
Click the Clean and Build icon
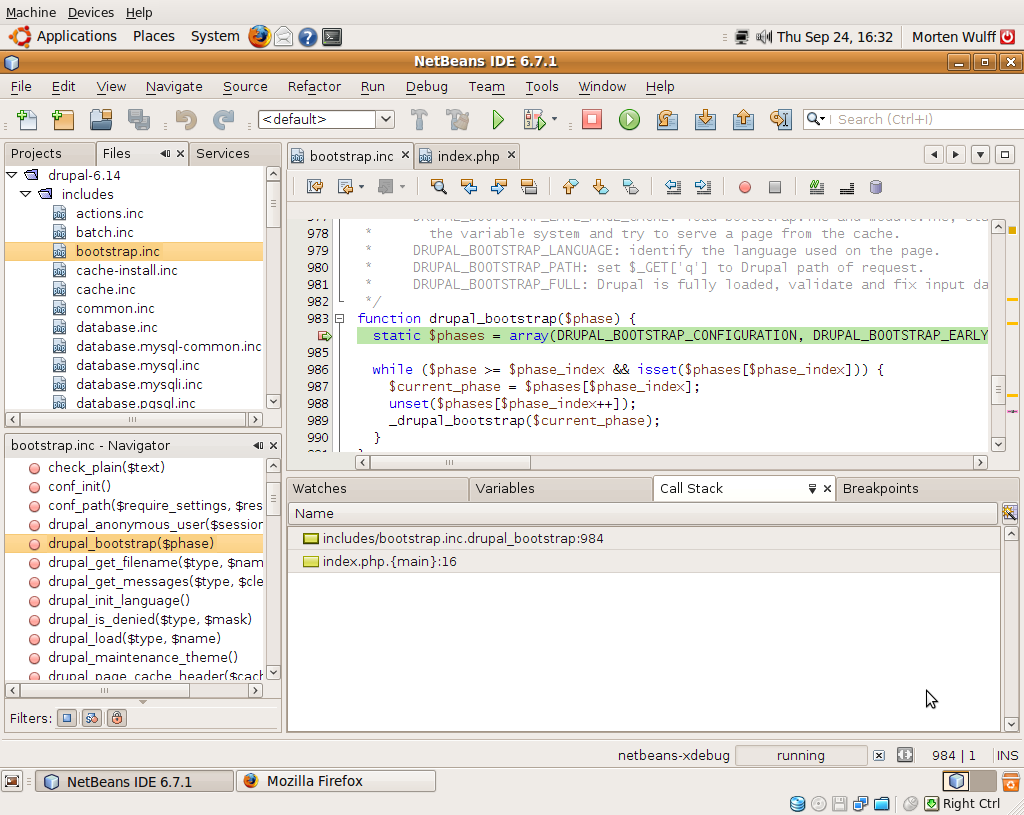(457, 120)
